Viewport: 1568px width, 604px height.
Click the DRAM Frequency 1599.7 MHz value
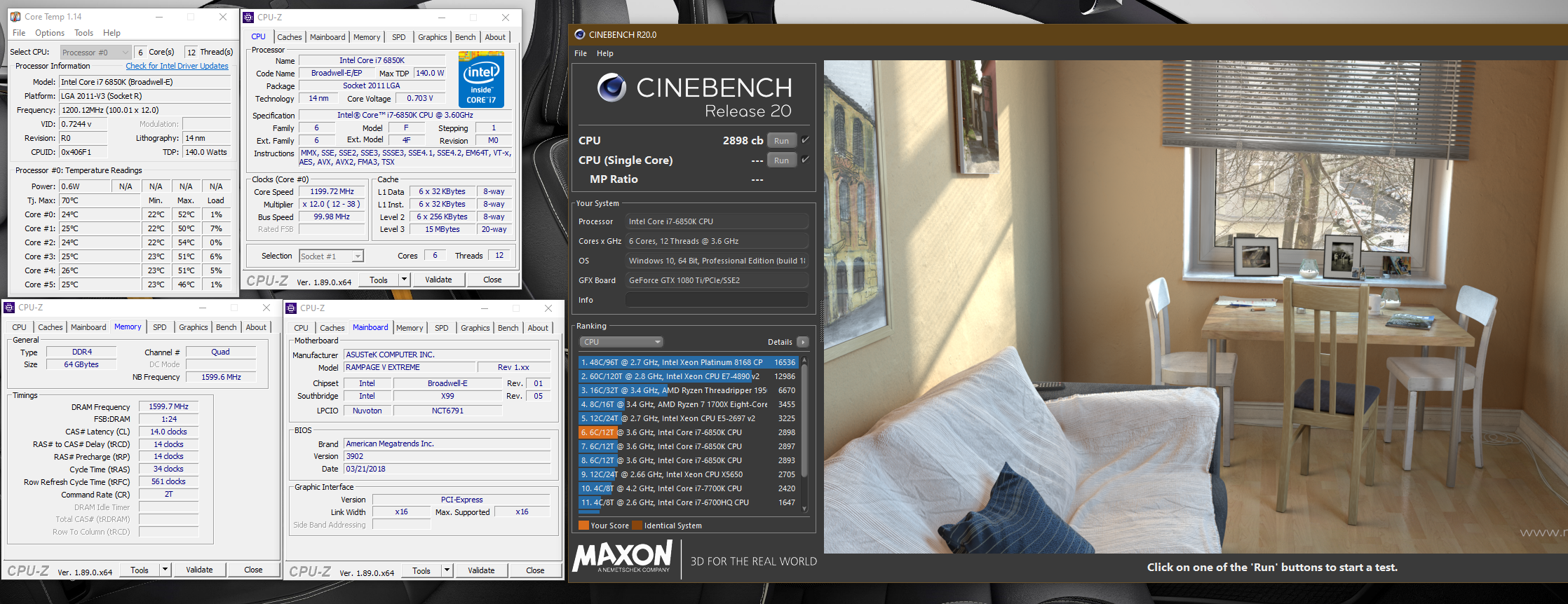point(168,406)
